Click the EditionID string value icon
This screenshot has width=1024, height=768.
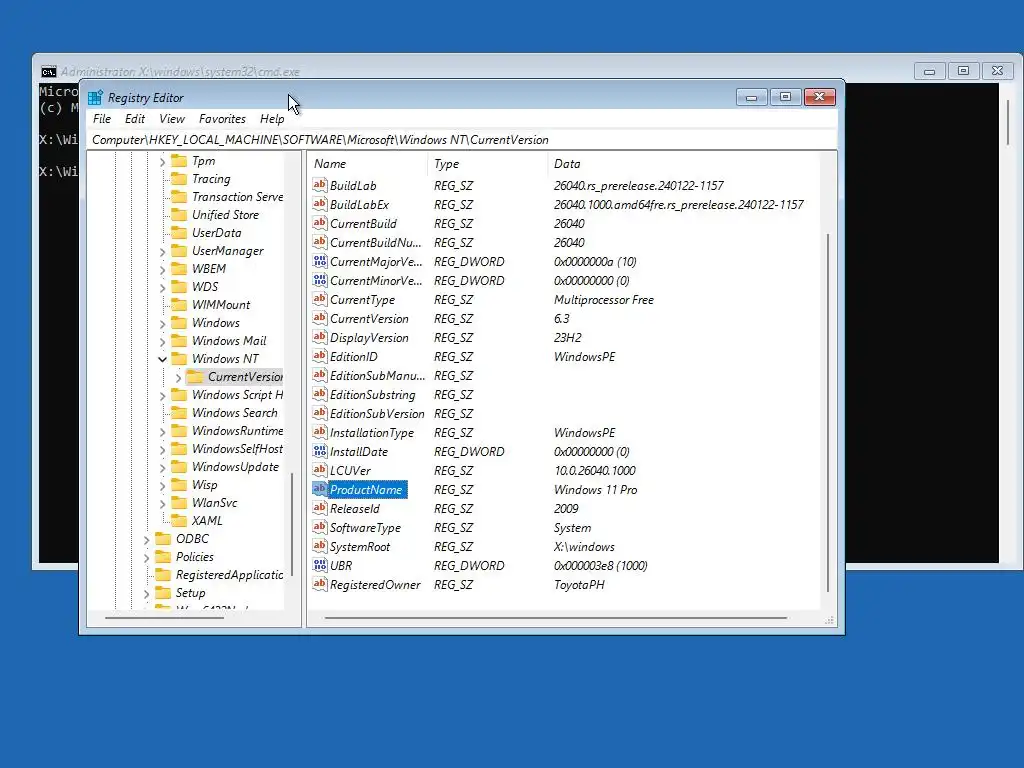[x=319, y=357]
